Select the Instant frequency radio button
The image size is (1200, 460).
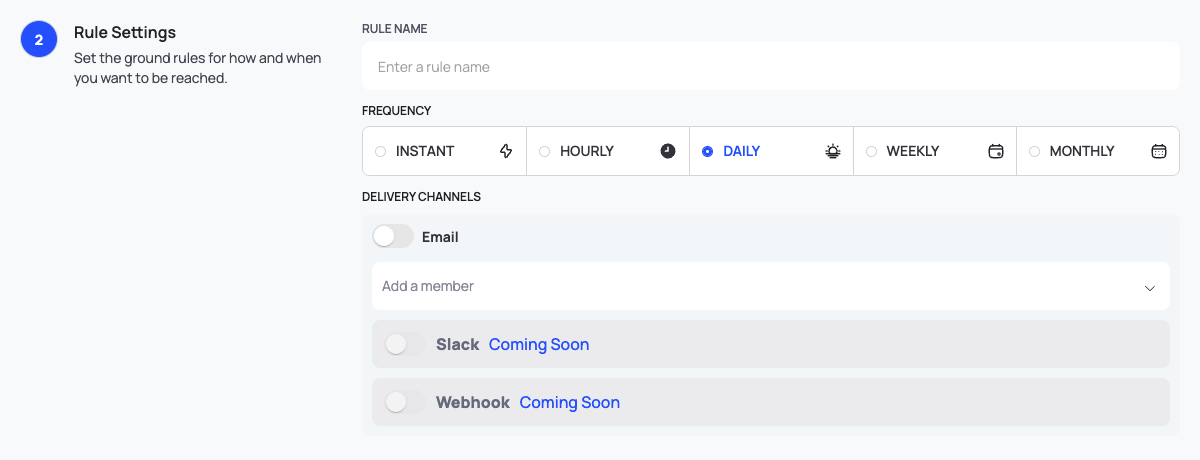(380, 152)
